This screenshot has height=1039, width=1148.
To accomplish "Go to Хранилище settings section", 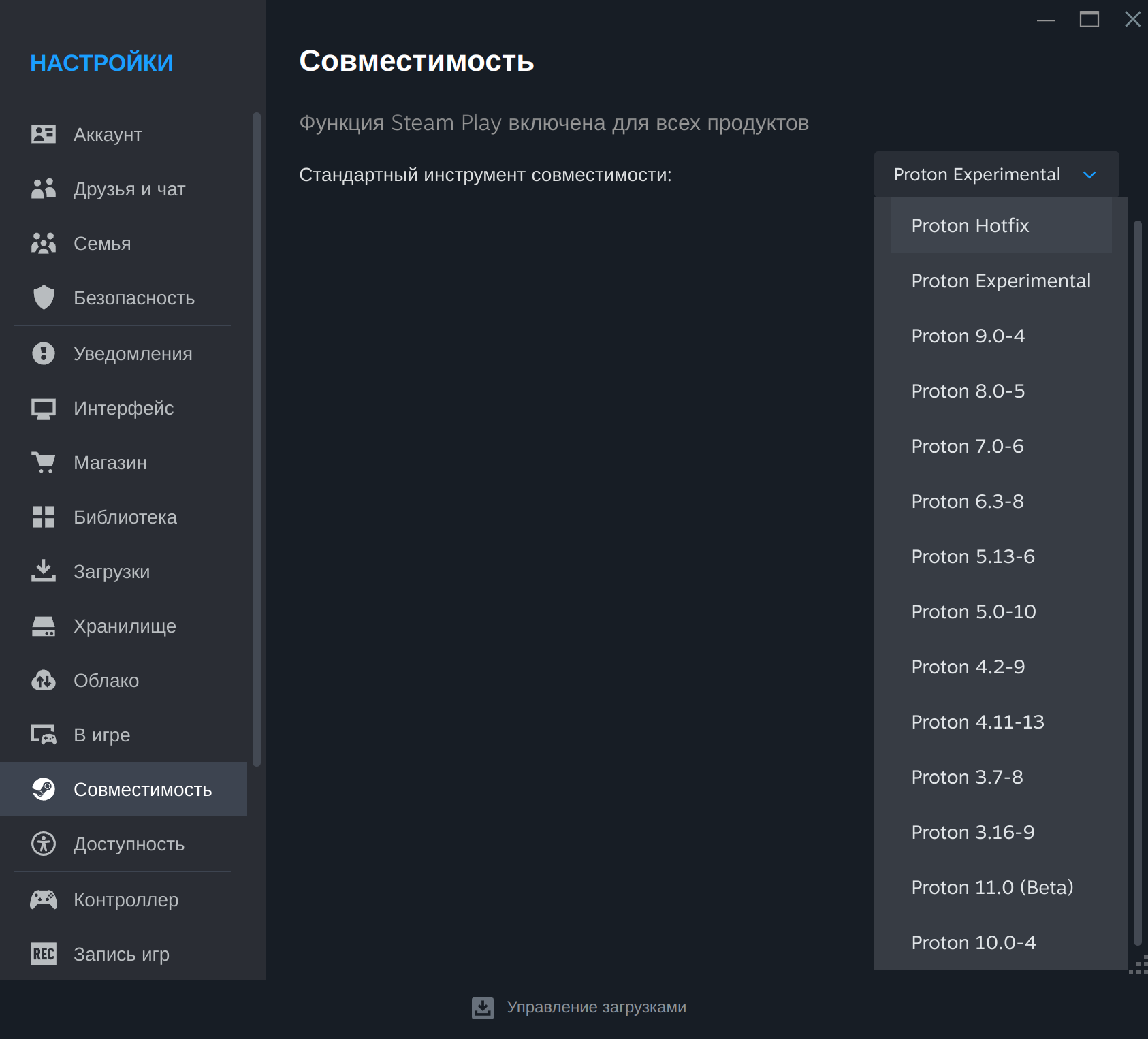I will coord(125,626).
